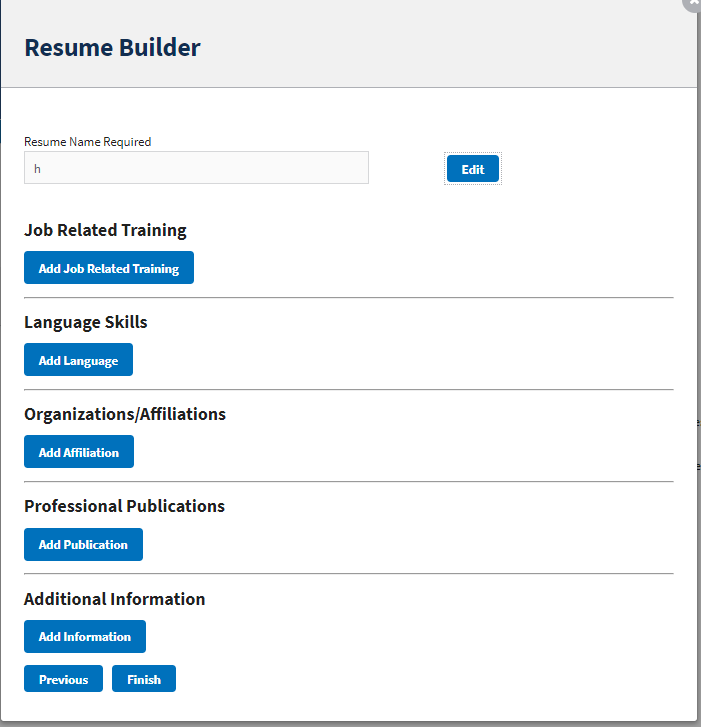Select the Language Skills heading
Screen dimensions: 701x727
click(86, 322)
